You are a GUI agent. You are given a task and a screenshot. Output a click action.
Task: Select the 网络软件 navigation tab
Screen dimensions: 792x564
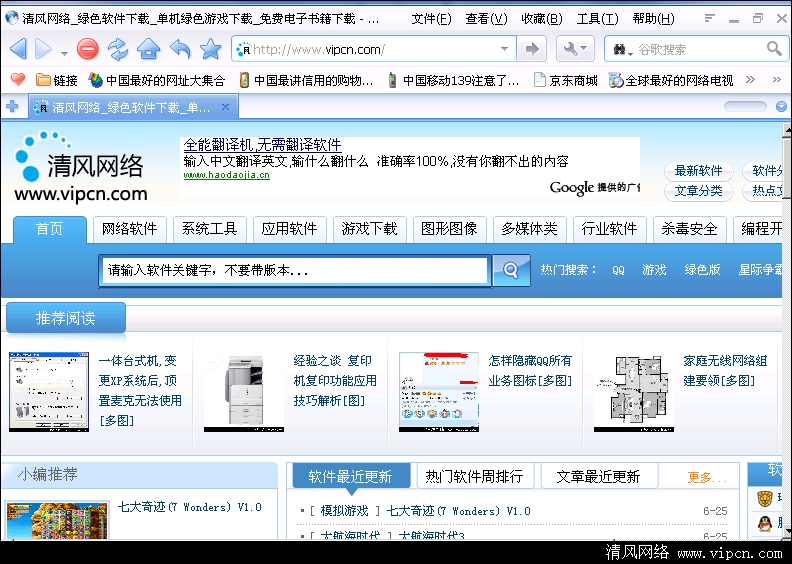(129, 229)
